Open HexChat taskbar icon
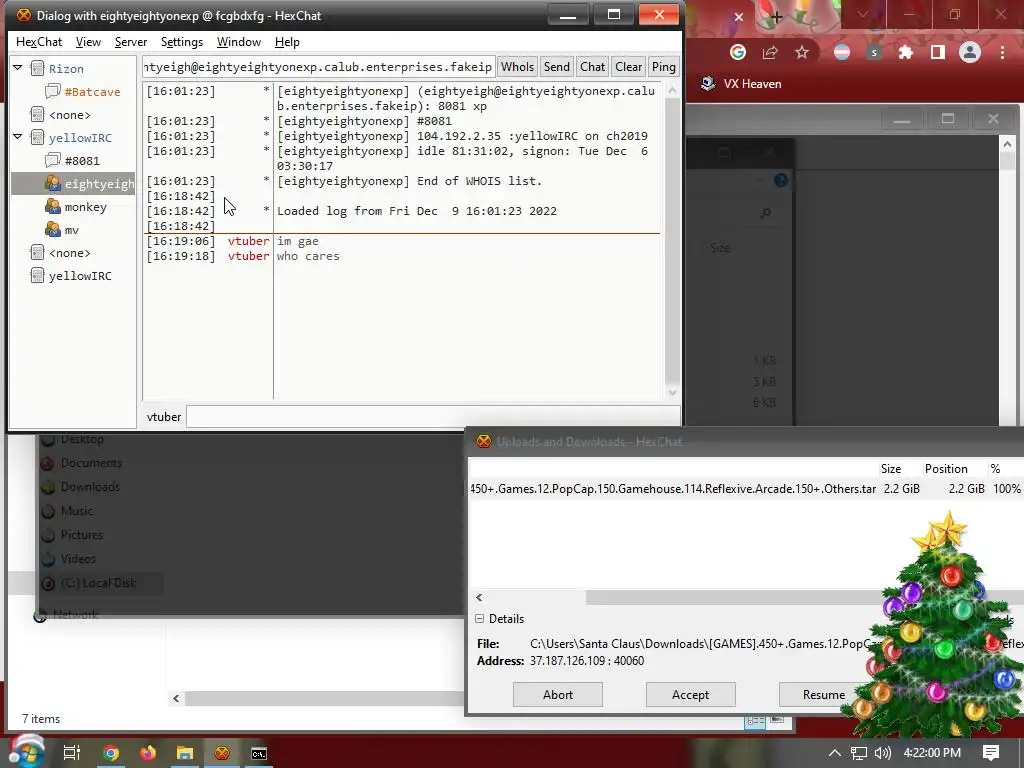 click(222, 753)
